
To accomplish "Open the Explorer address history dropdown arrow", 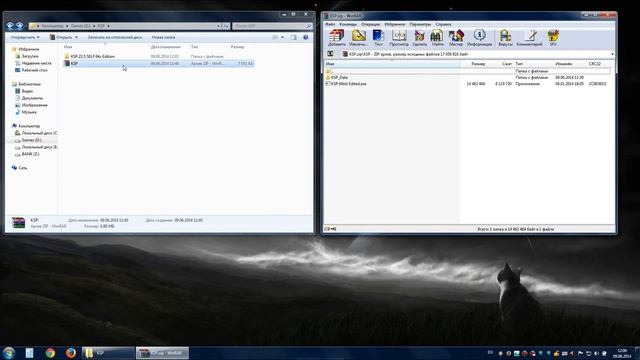I will [x=218, y=26].
